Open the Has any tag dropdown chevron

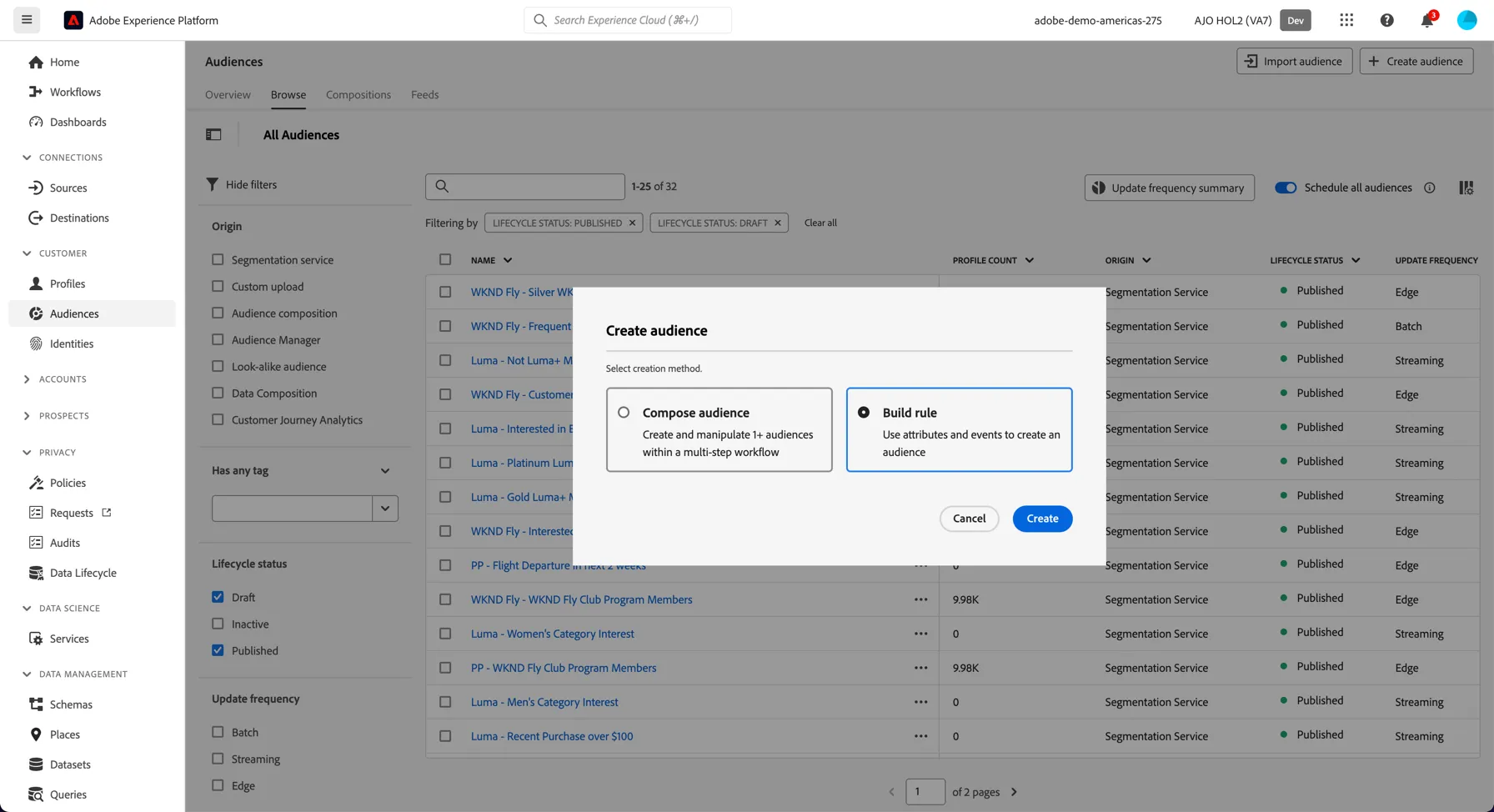click(x=384, y=471)
